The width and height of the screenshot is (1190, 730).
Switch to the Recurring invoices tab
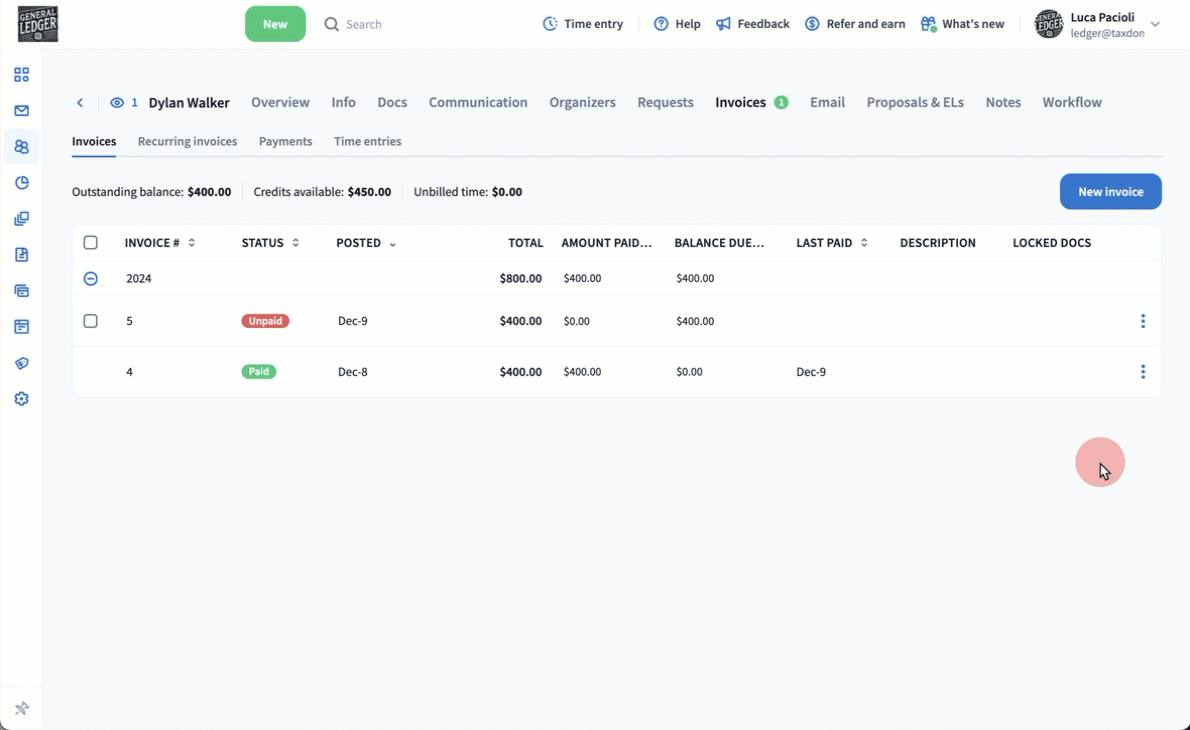click(187, 142)
